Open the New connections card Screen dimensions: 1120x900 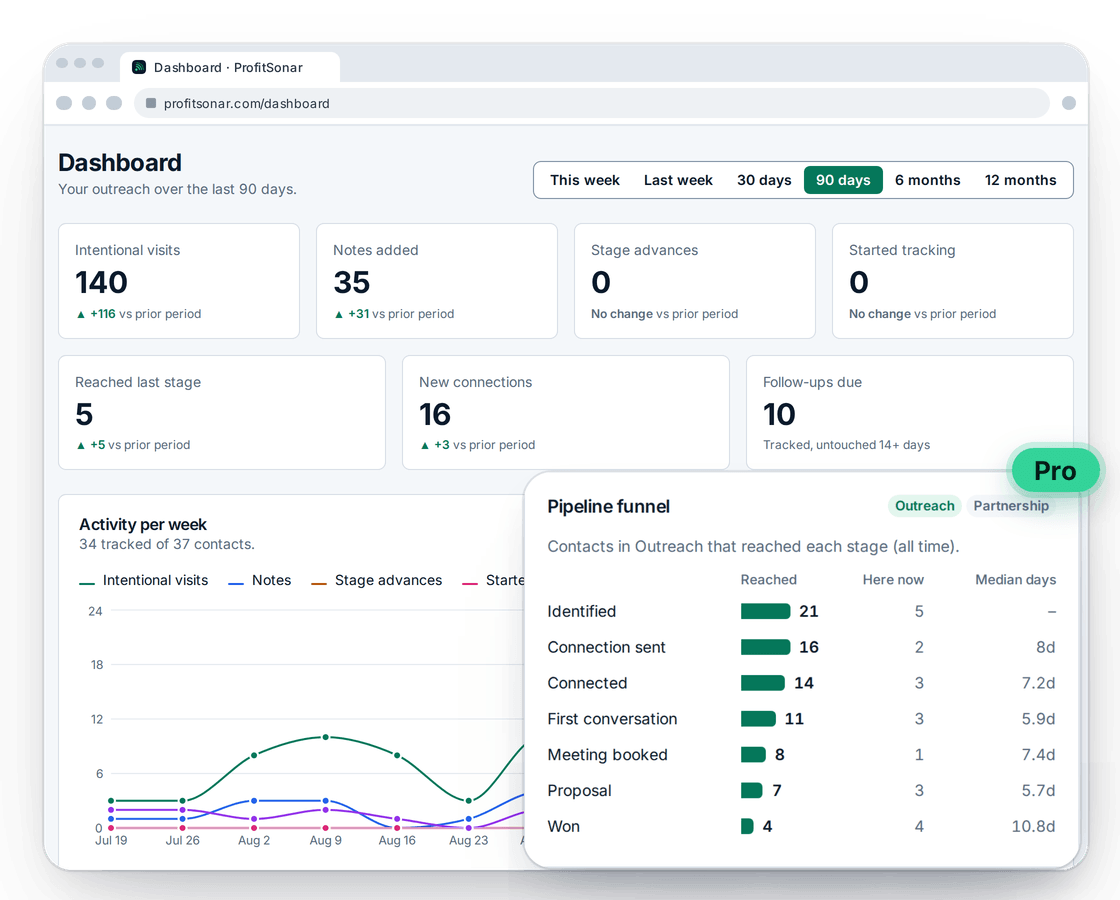click(x=566, y=412)
